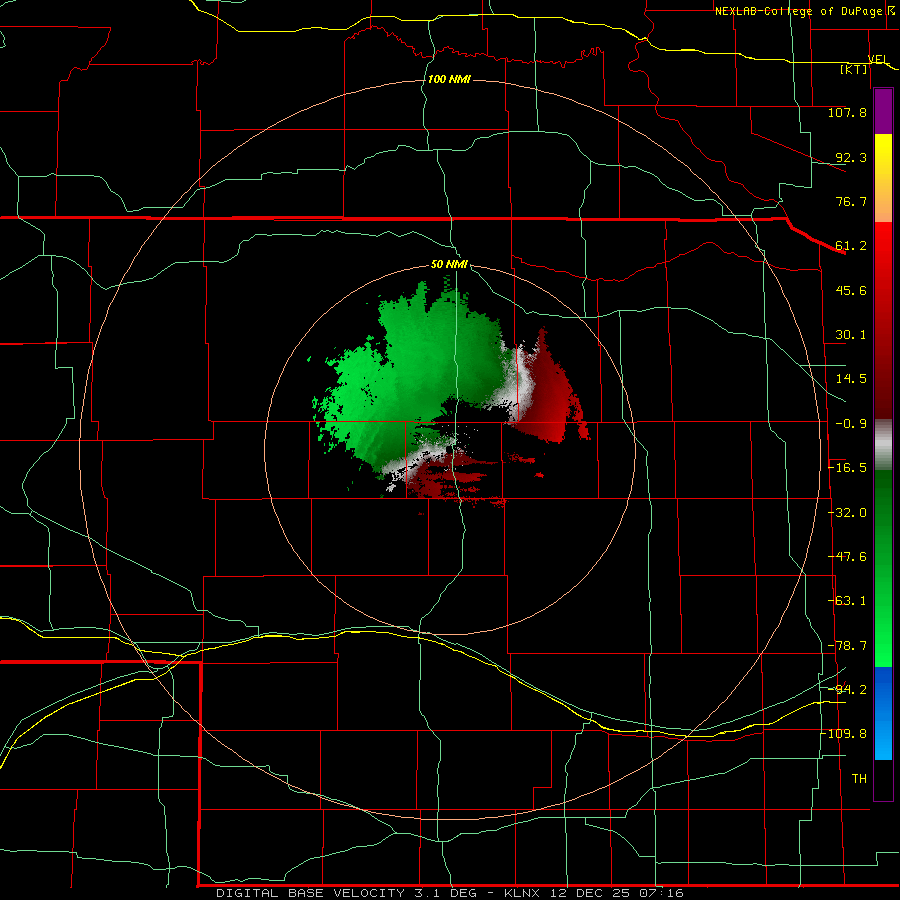Screen dimensions: 900x900
Task: Click the DIGITAL BASE VELOCITY caption text
Action: (310, 893)
